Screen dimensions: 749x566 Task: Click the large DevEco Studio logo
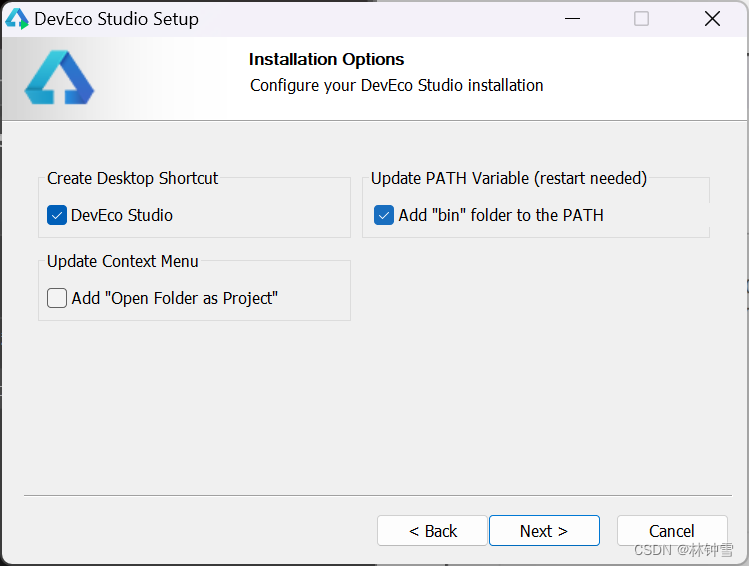point(59,77)
